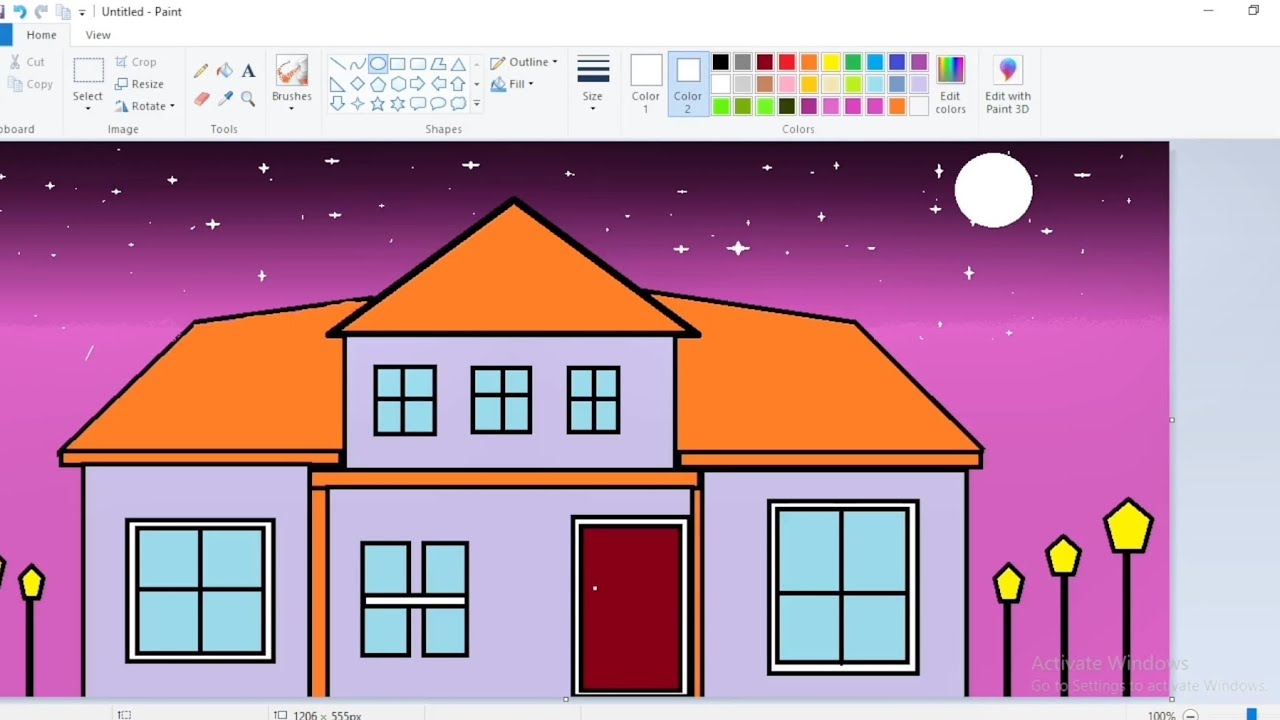Click the "100%" zoom level text
Screen dimensions: 1280x720
(x=1161, y=716)
